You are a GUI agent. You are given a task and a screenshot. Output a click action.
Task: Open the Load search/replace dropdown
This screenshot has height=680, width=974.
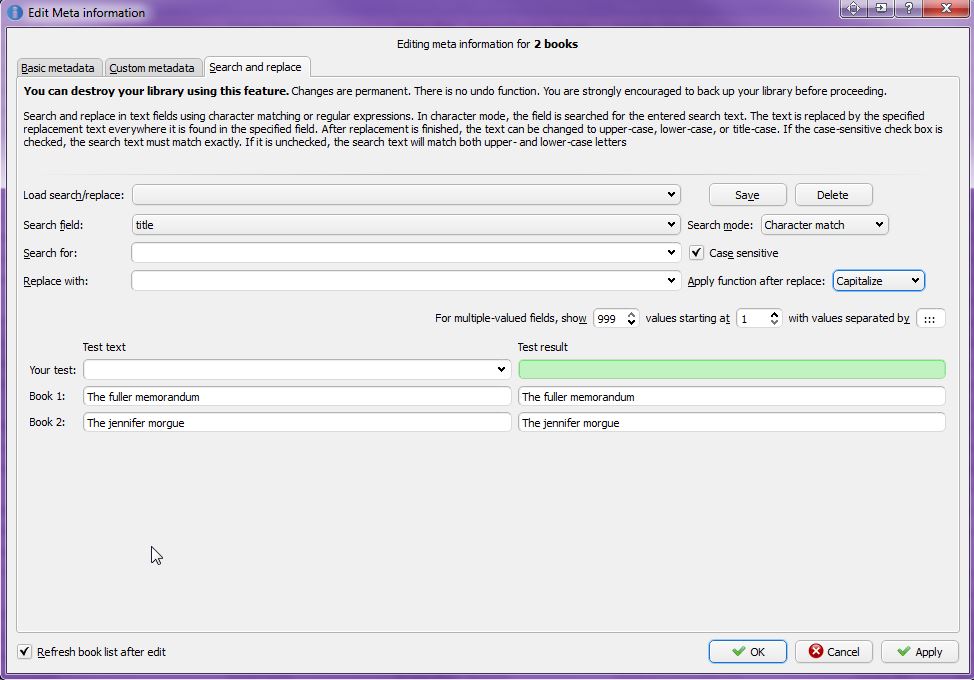[406, 195]
